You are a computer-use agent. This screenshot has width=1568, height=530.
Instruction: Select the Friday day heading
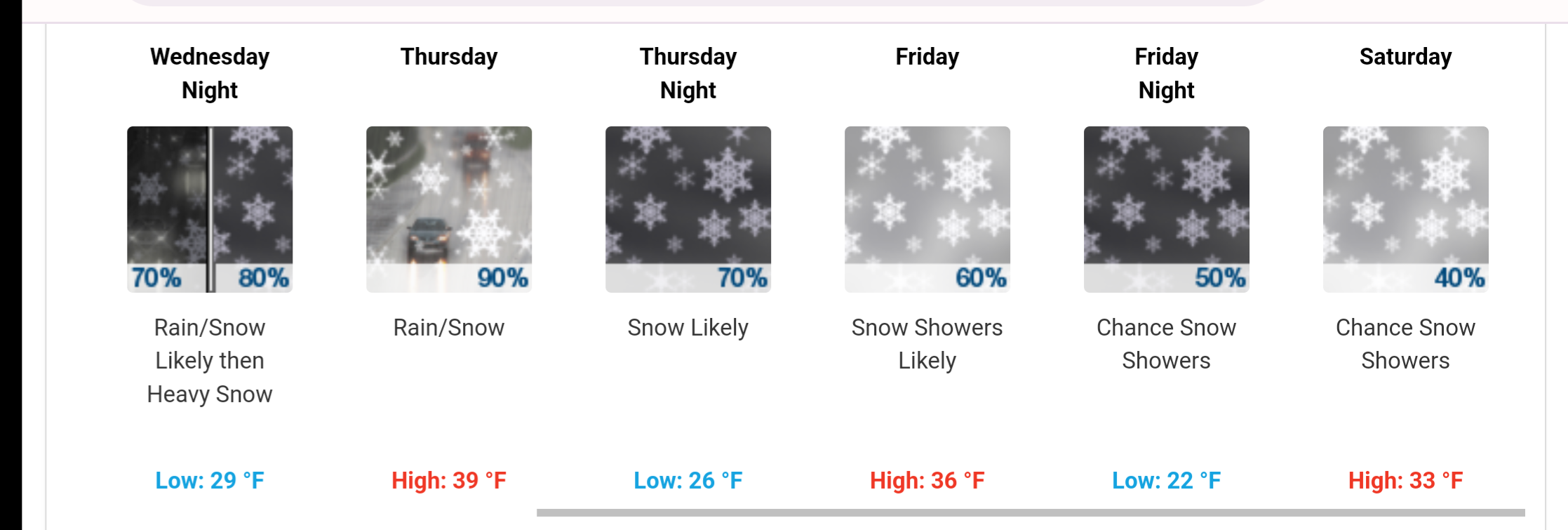(927, 56)
